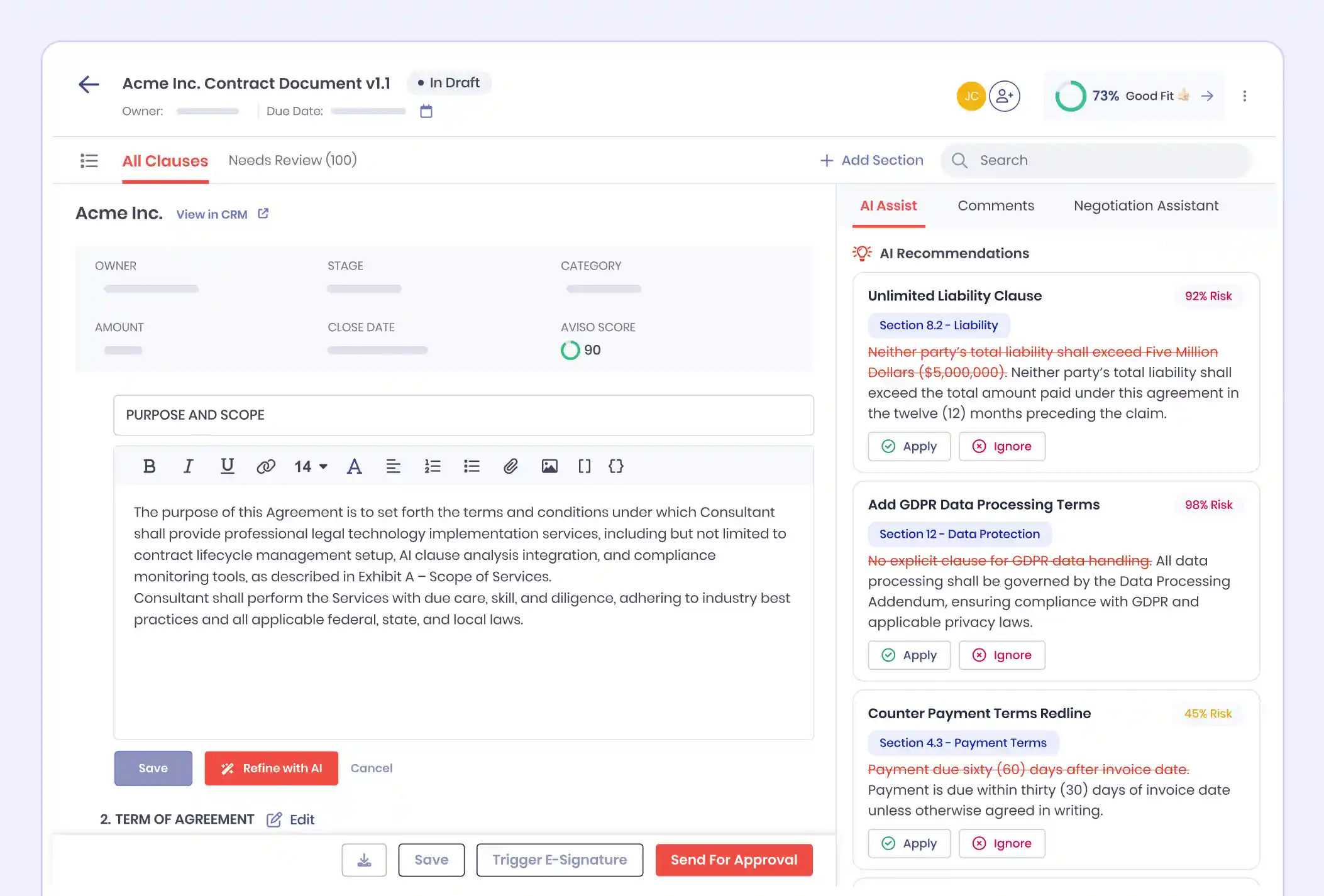Insert a hyperlink using link icon
1324x896 pixels.
click(x=265, y=466)
